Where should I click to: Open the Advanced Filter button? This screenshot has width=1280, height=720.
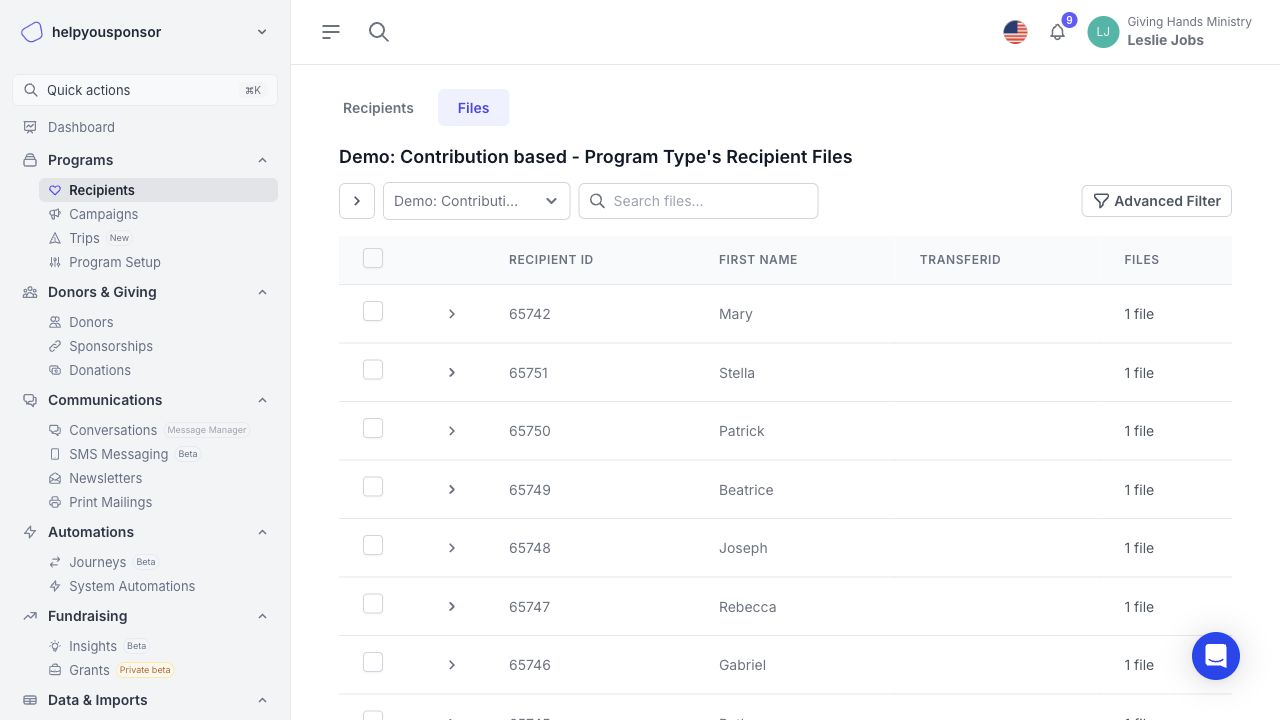[1156, 201]
